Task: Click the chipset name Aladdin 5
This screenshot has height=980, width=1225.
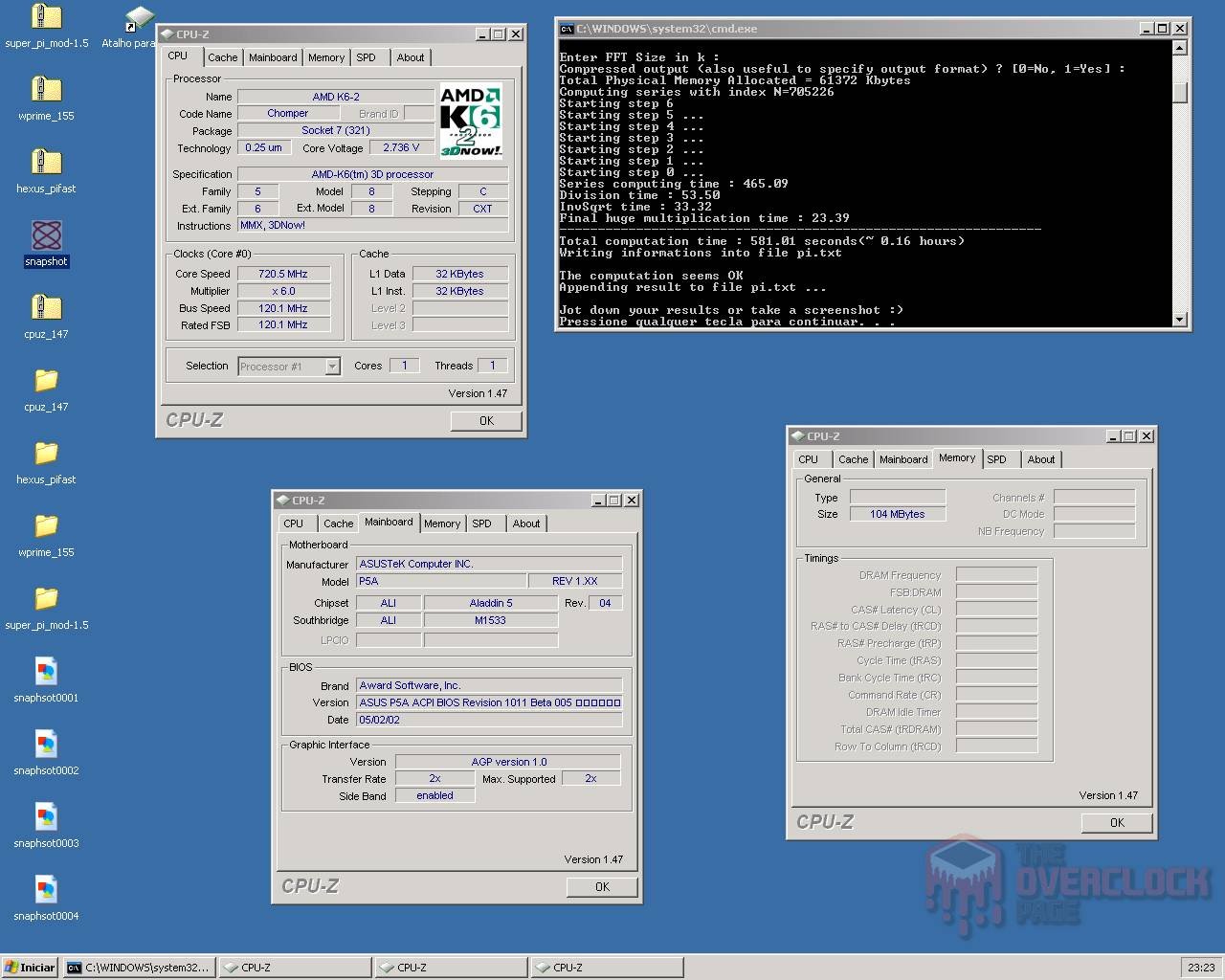Action: 491,603
